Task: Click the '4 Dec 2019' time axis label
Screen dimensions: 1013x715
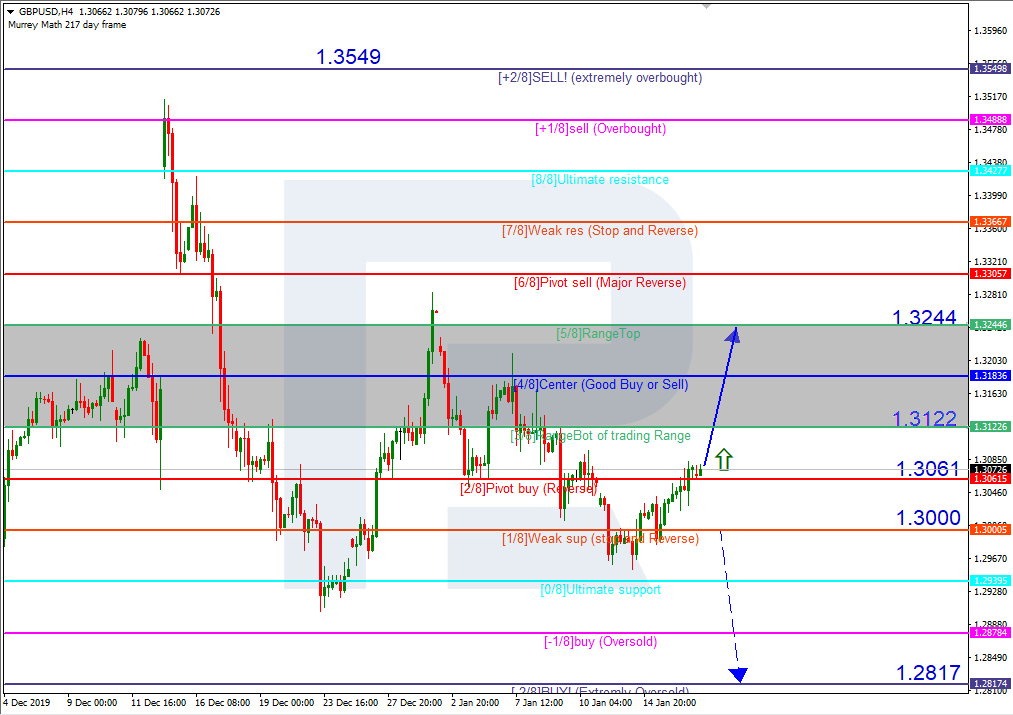Action: click(x=26, y=703)
